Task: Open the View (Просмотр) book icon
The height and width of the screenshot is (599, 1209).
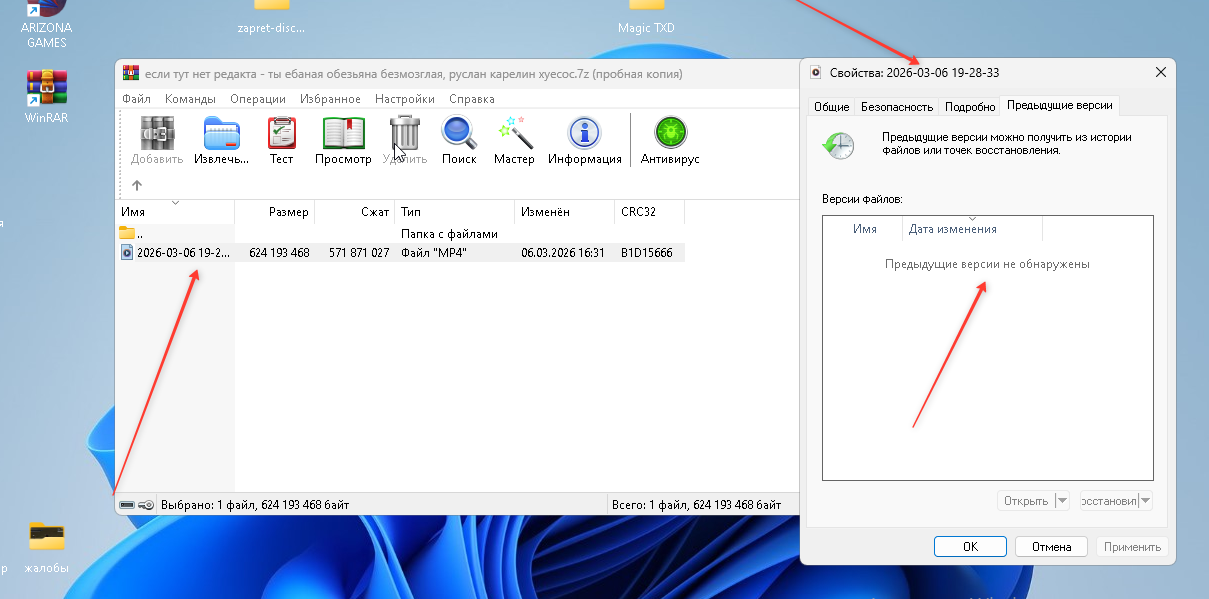Action: (343, 135)
